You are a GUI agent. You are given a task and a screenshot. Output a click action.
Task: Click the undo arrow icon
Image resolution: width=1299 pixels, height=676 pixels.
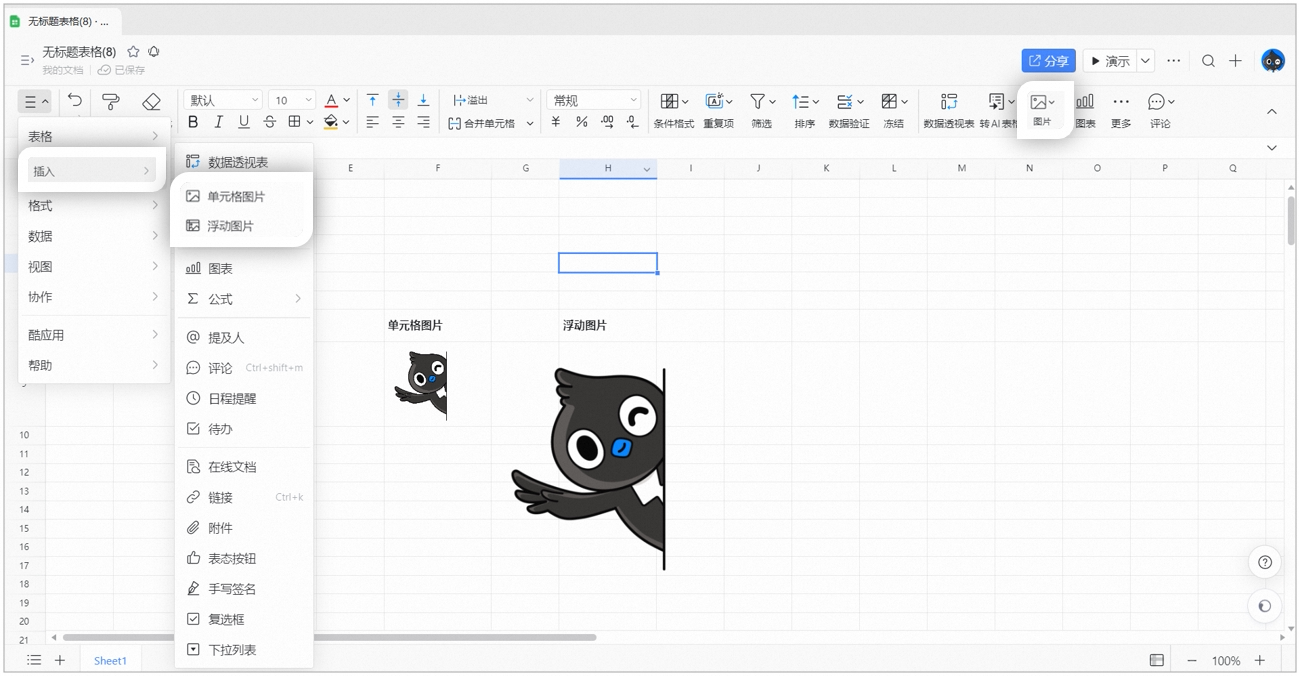pyautogui.click(x=75, y=101)
